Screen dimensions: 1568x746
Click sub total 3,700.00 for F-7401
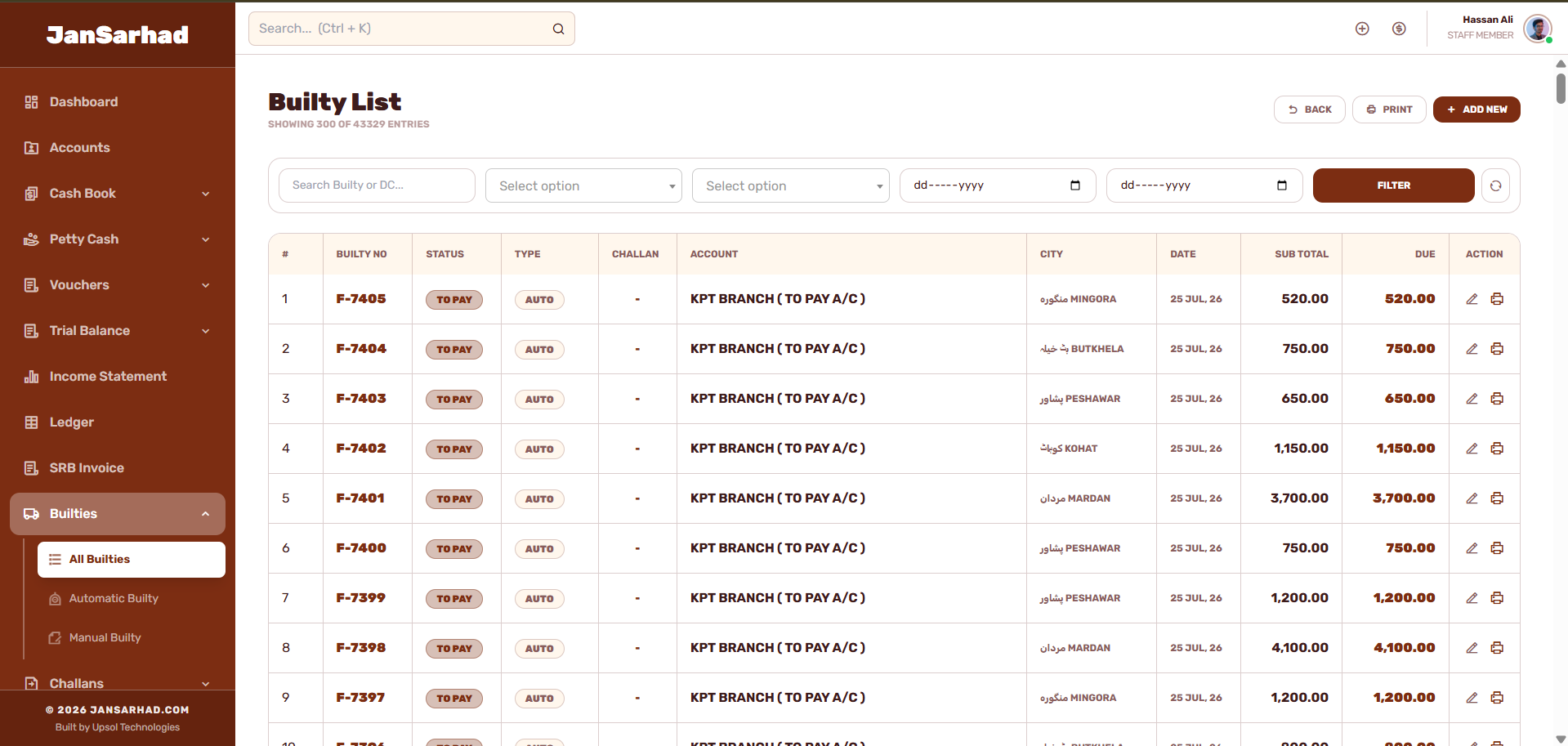coord(1299,498)
